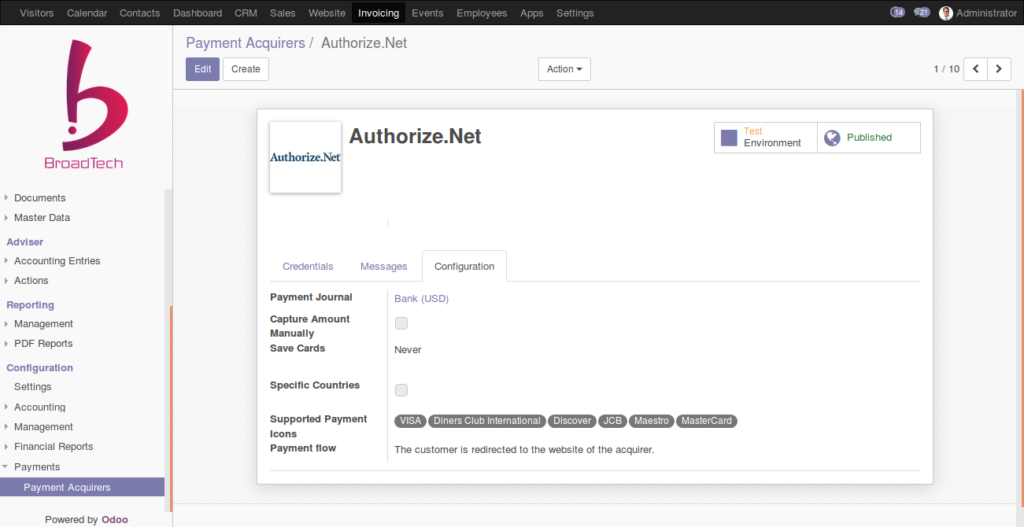The image size is (1024, 527).
Task: Open the Action dropdown menu
Action: [564, 69]
